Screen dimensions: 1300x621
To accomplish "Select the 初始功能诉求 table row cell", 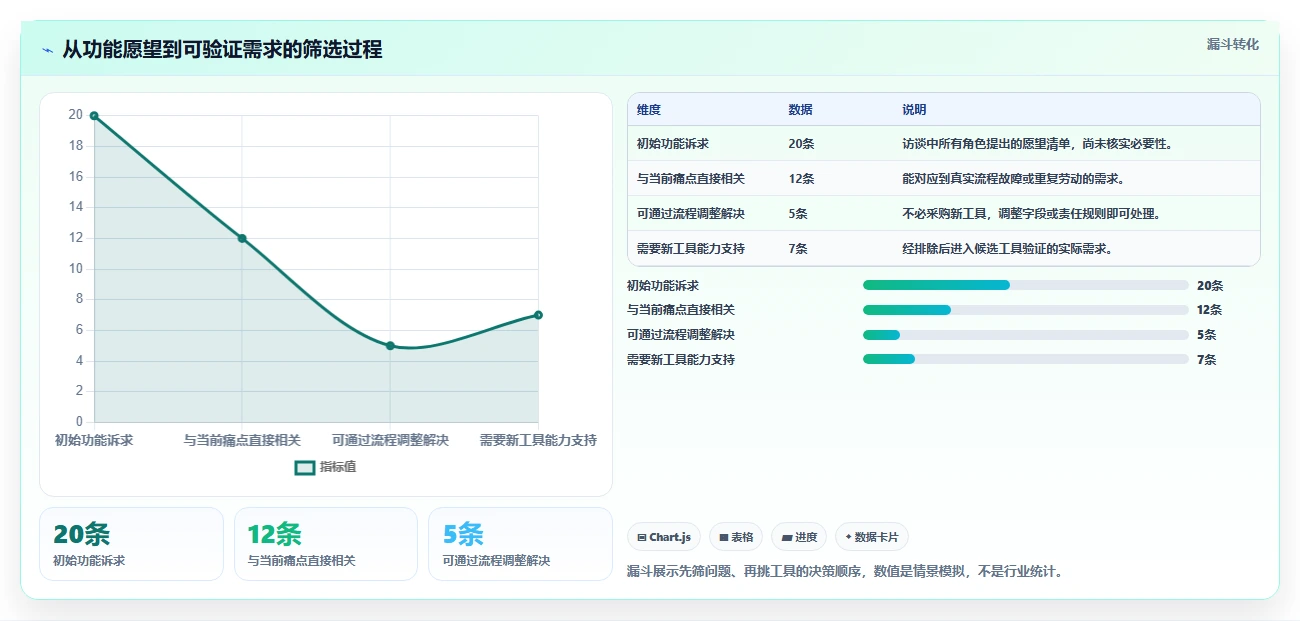I will point(673,144).
